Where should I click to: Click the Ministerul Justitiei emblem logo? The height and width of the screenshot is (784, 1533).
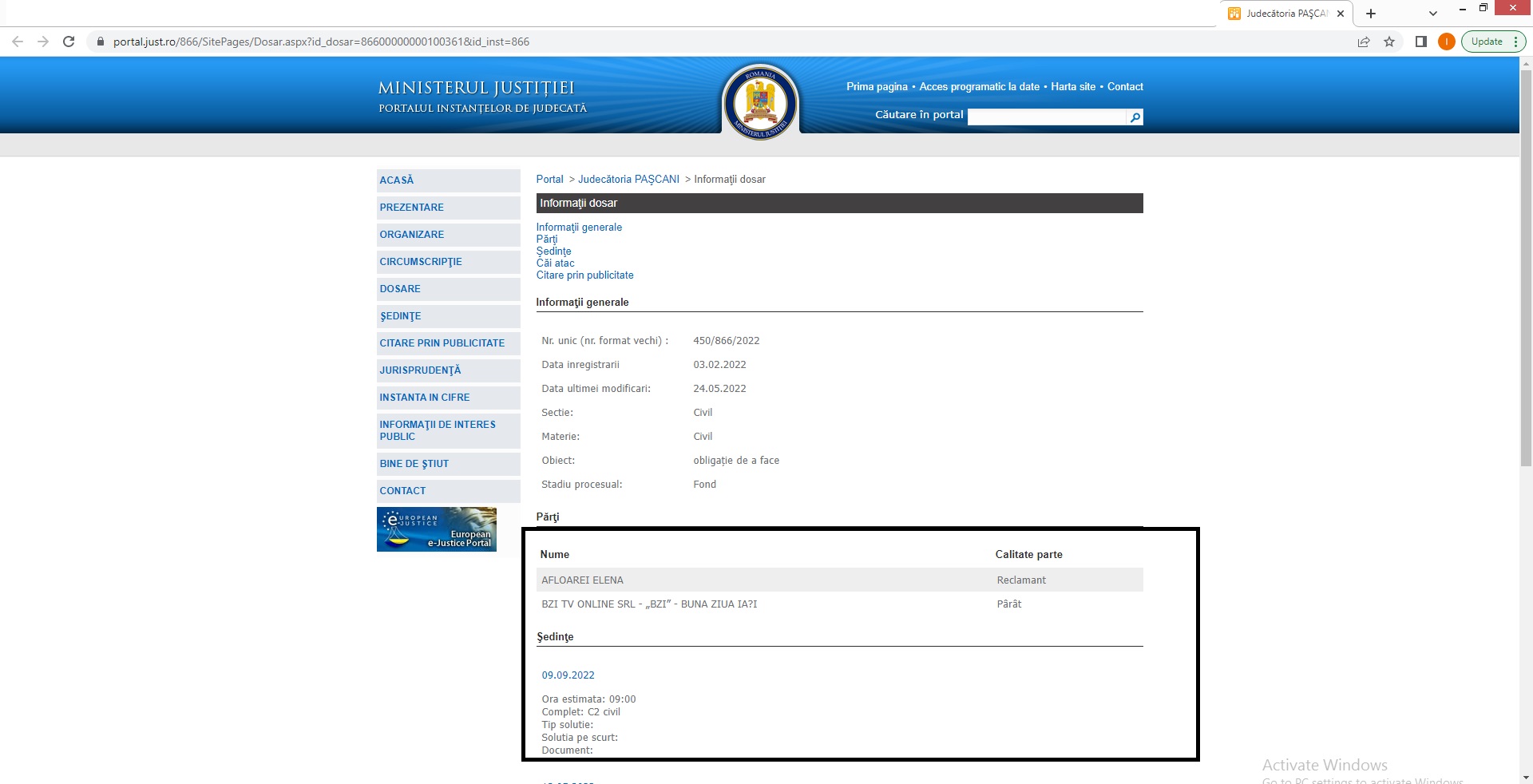760,102
